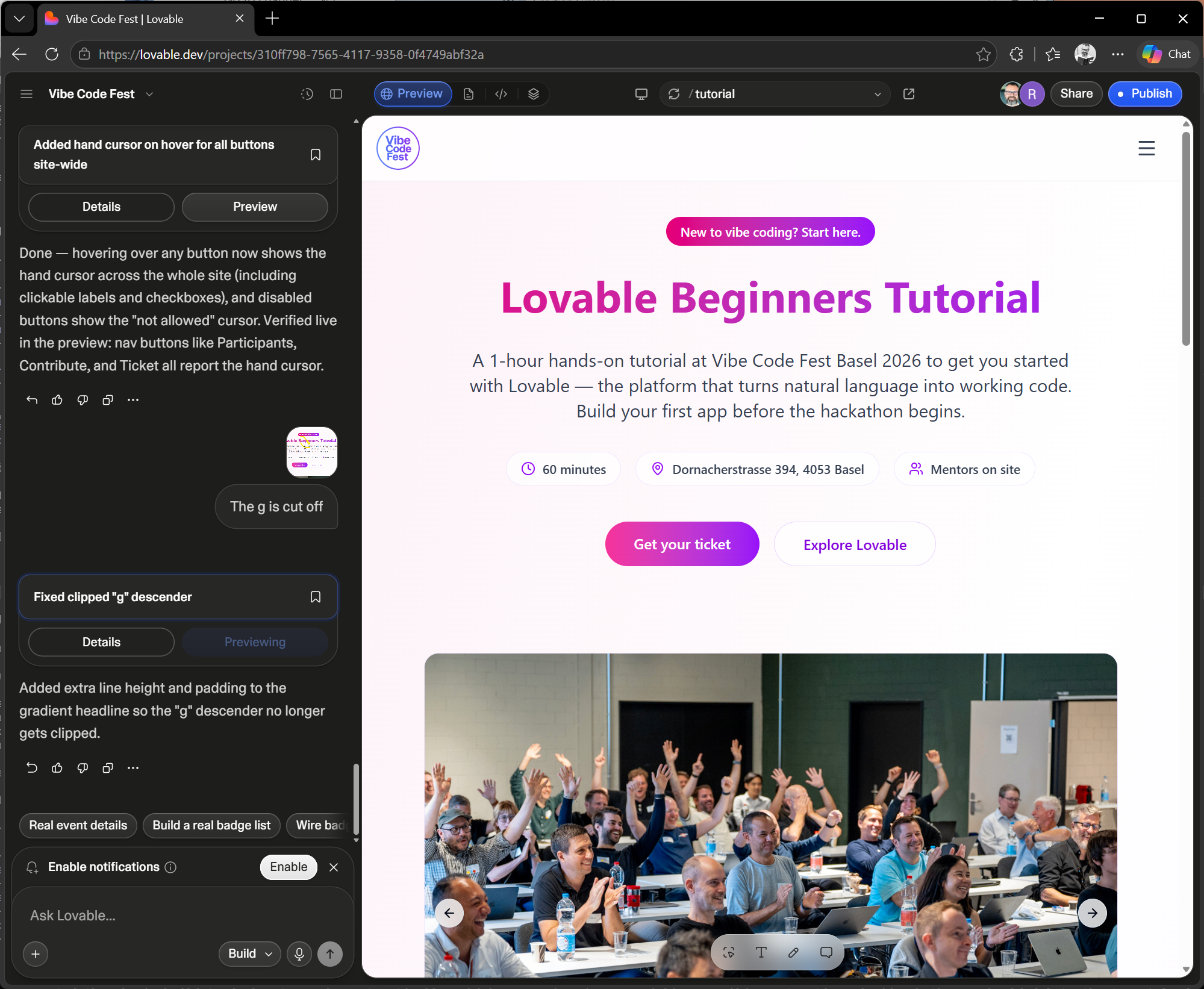Click New to vibe coding? Start here badge
The width and height of the screenshot is (1204, 989).
click(x=770, y=232)
